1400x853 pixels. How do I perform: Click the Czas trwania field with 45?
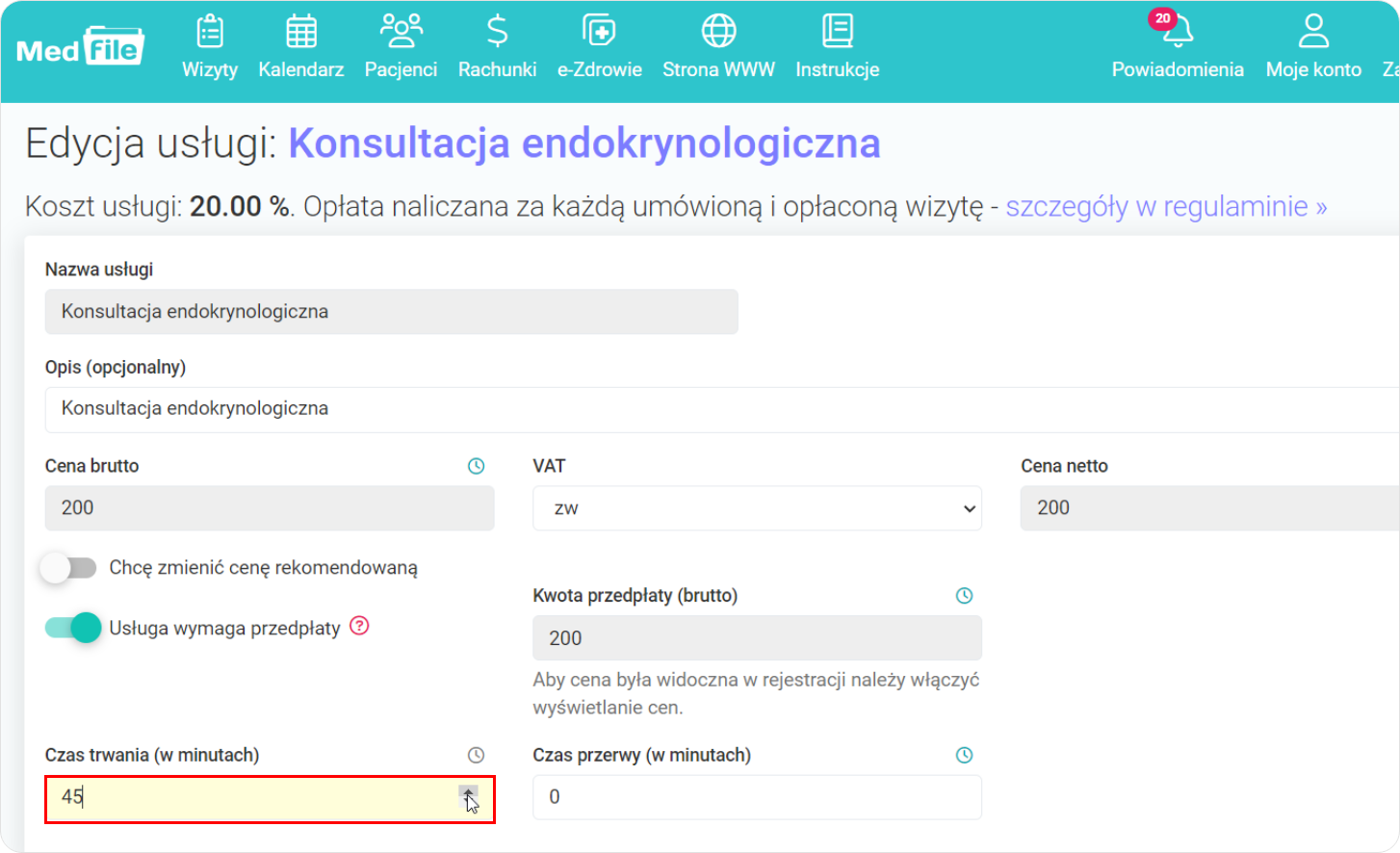(x=270, y=798)
